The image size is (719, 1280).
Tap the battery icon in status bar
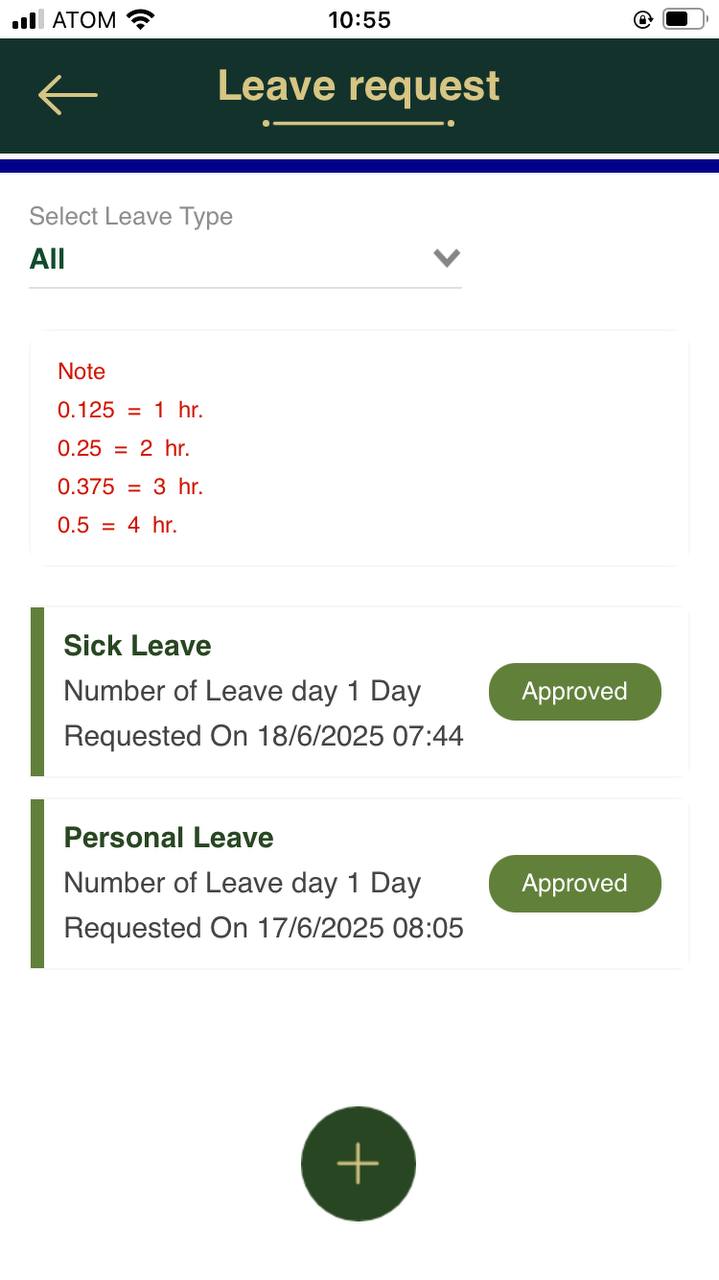684,19
